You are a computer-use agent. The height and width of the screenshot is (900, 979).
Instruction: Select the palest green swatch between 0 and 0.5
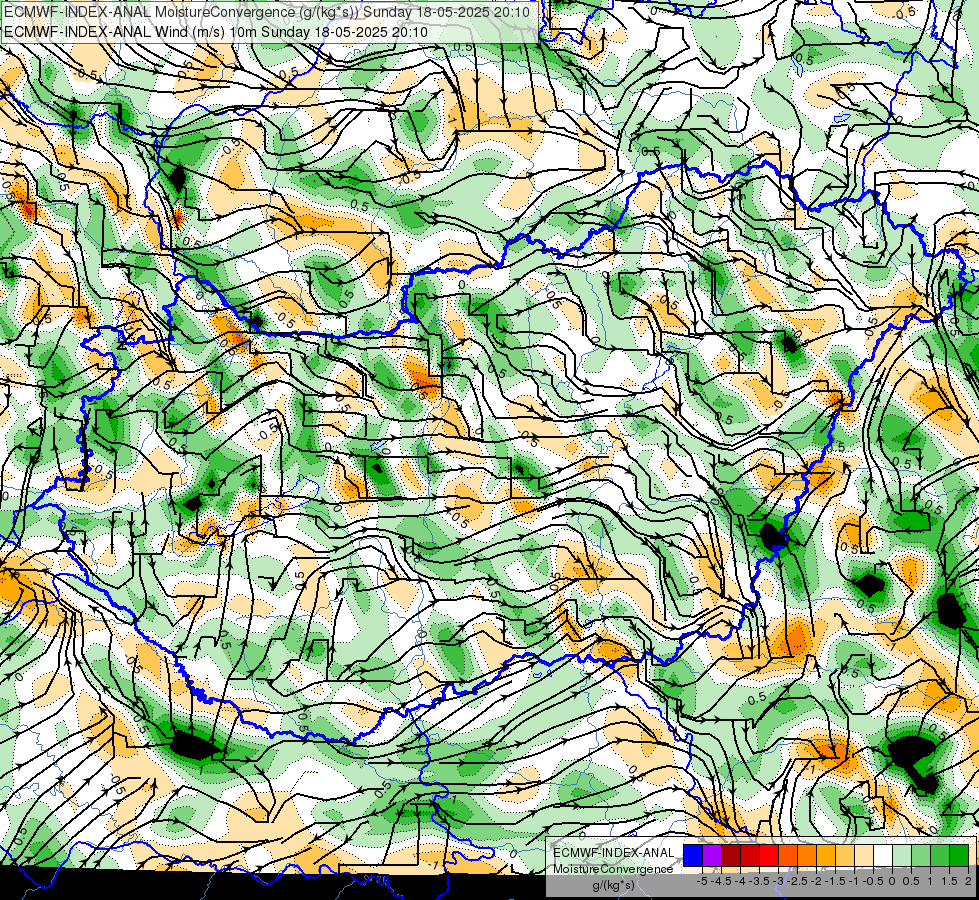[x=902, y=856]
